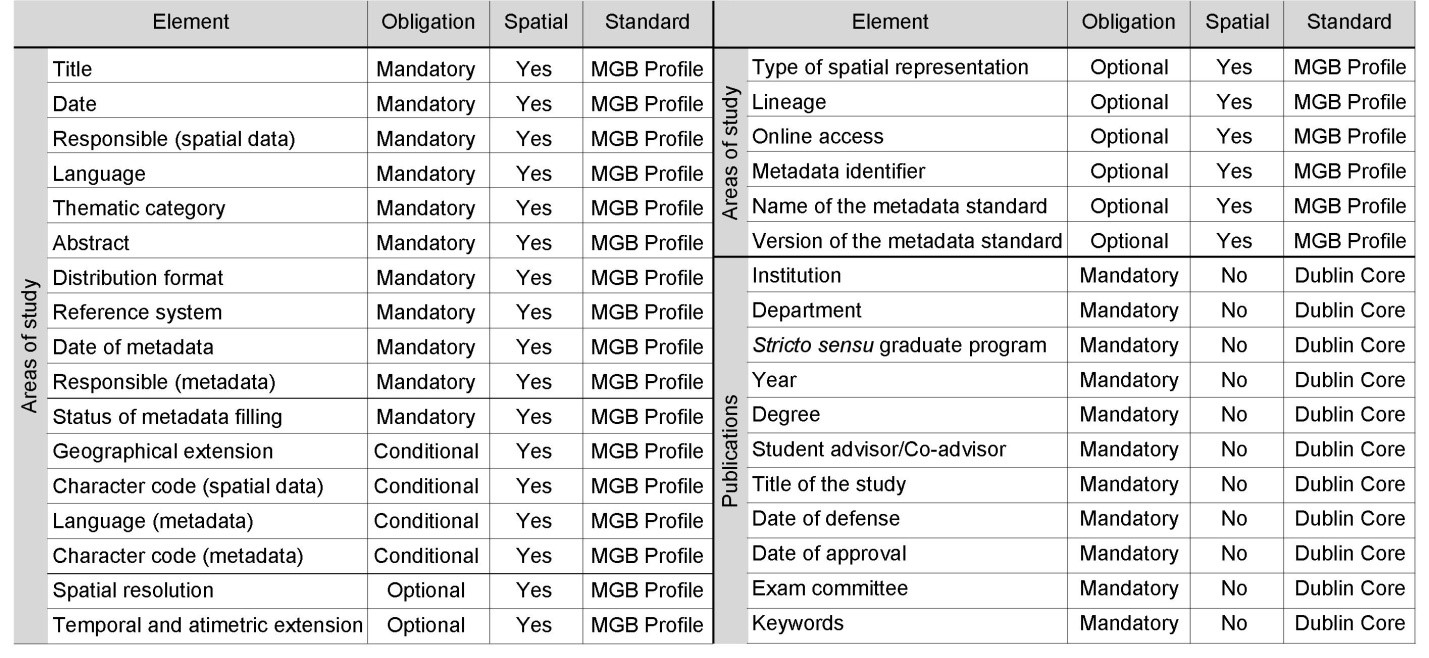Click the "Student advisor/Co-advisor" cell
This screenshot has width=1429, height=658.
click(879, 449)
